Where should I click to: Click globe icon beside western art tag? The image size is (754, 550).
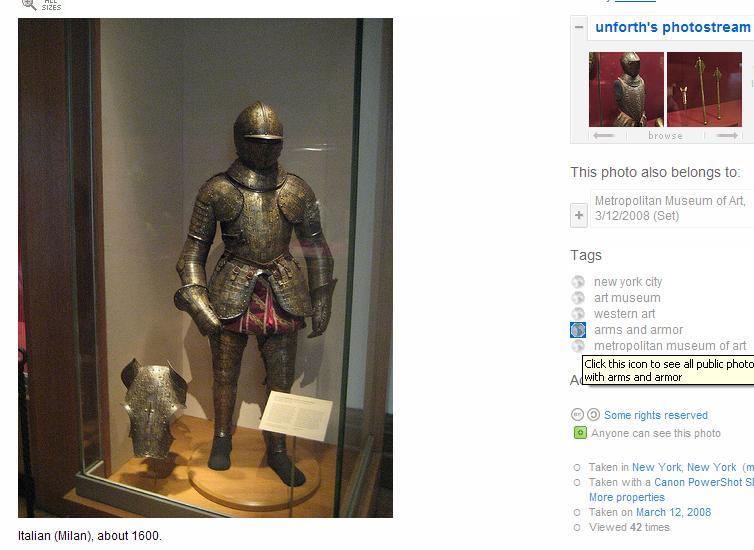pyautogui.click(x=578, y=314)
